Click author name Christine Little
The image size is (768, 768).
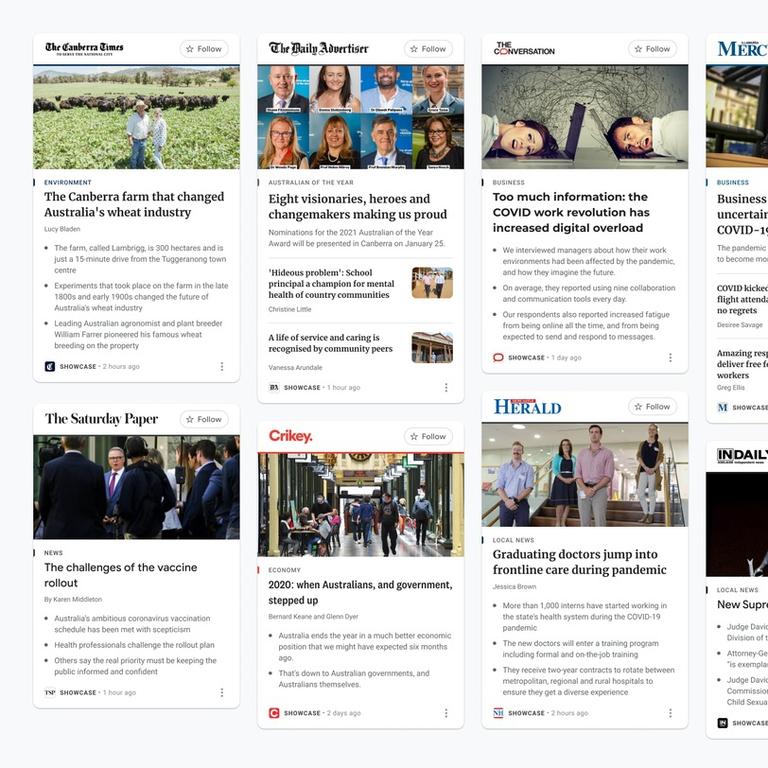[290, 309]
